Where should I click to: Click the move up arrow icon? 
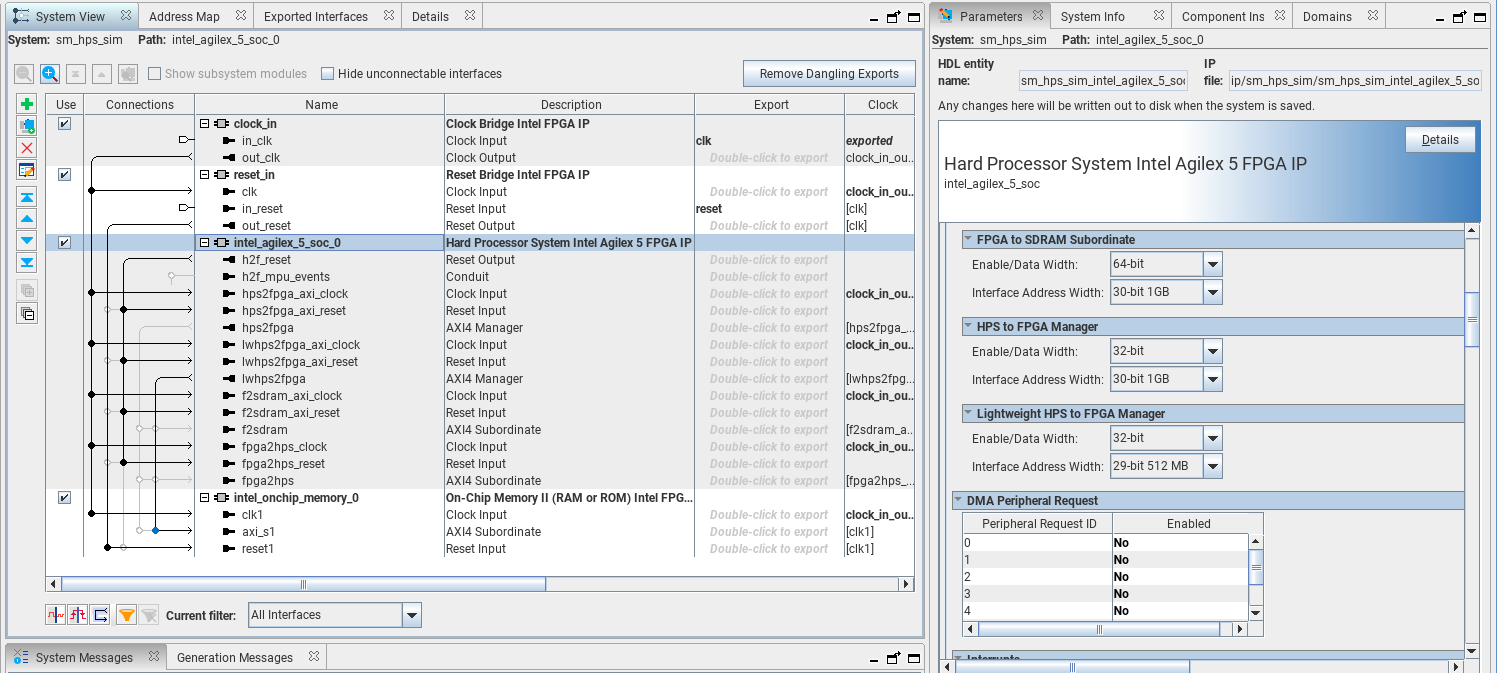(27, 219)
